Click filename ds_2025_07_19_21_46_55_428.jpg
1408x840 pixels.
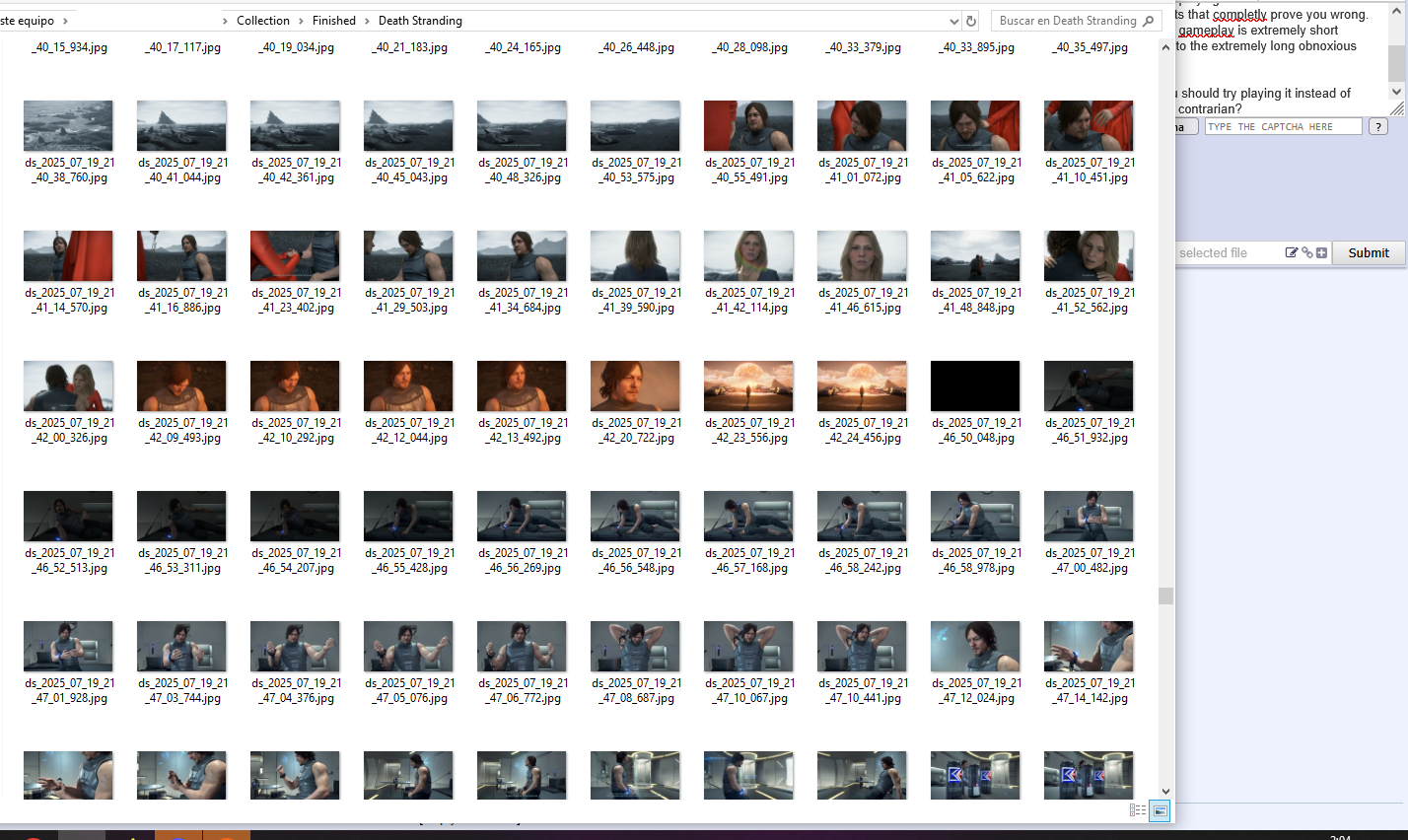[x=408, y=561]
